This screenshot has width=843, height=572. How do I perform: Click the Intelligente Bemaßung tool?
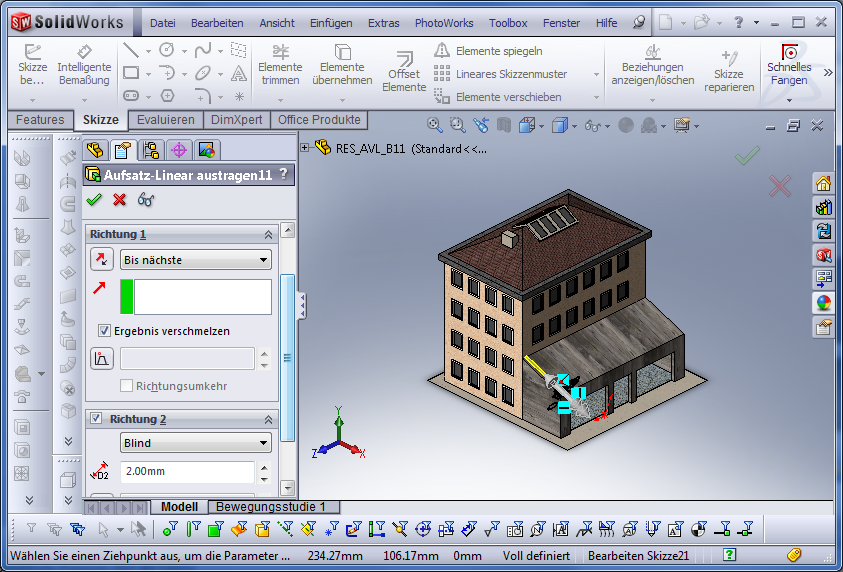pyautogui.click(x=84, y=66)
